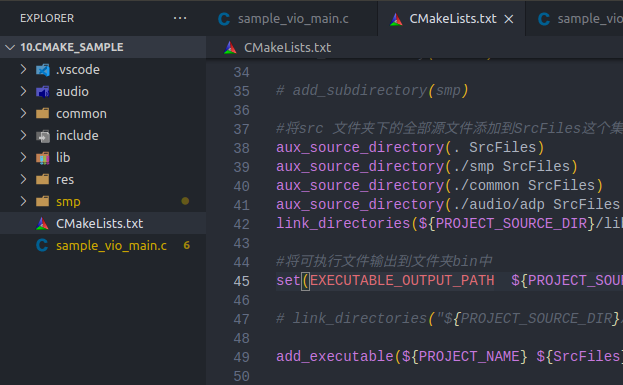Click the include folder icon

(x=43, y=136)
